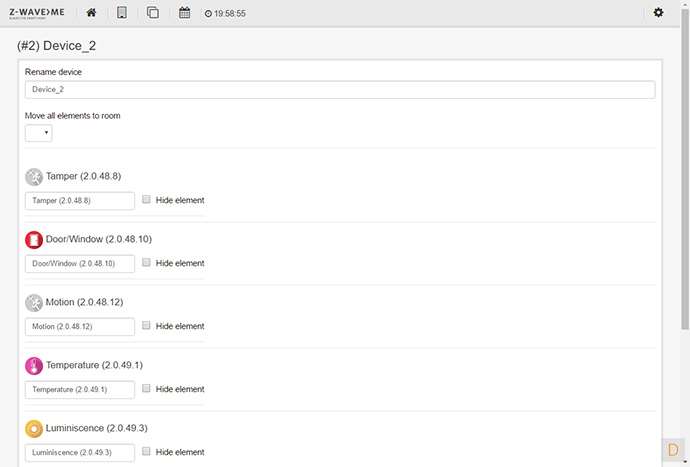Screen dimensions: 690x467
Task: Edit the Luminiscence (2.0.49.3) name field
Action: click(80, 452)
